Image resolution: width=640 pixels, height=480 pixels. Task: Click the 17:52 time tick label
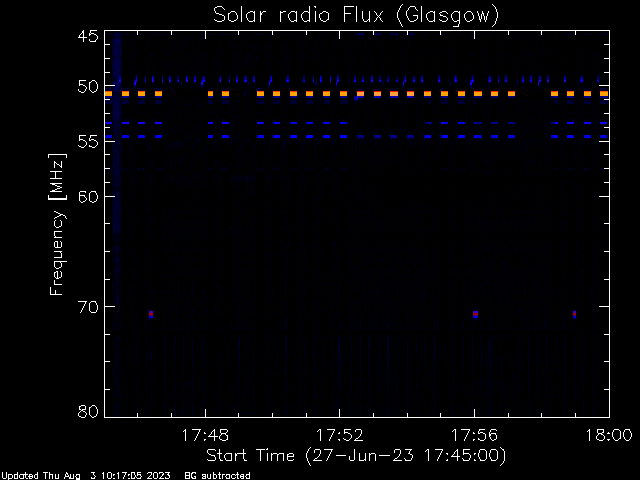point(340,436)
